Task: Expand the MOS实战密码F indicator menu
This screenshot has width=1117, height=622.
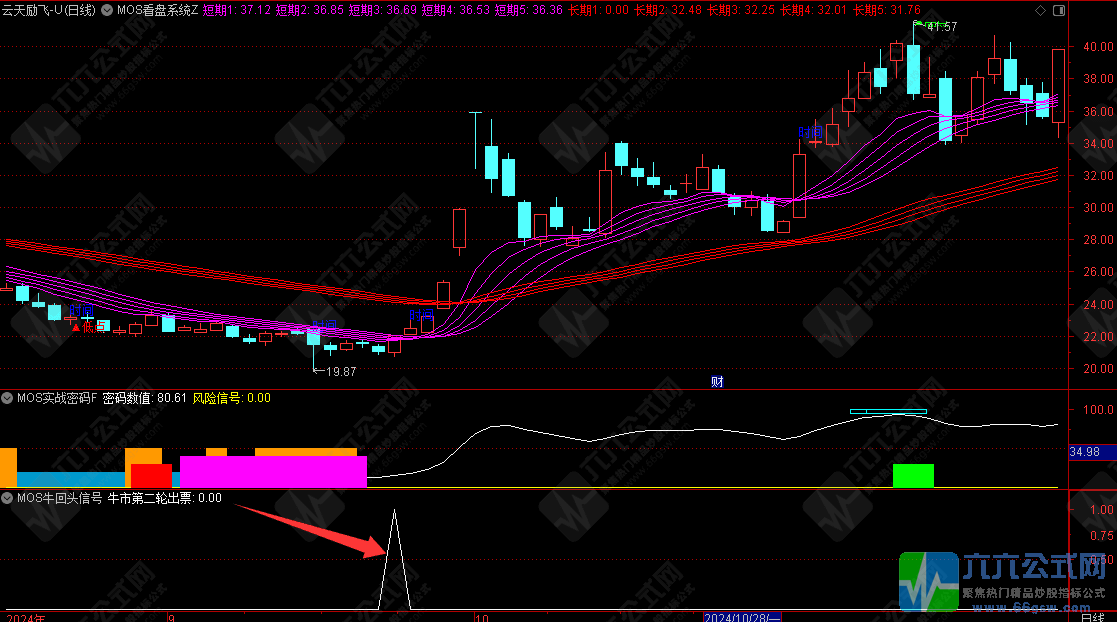Action: (x=8, y=398)
